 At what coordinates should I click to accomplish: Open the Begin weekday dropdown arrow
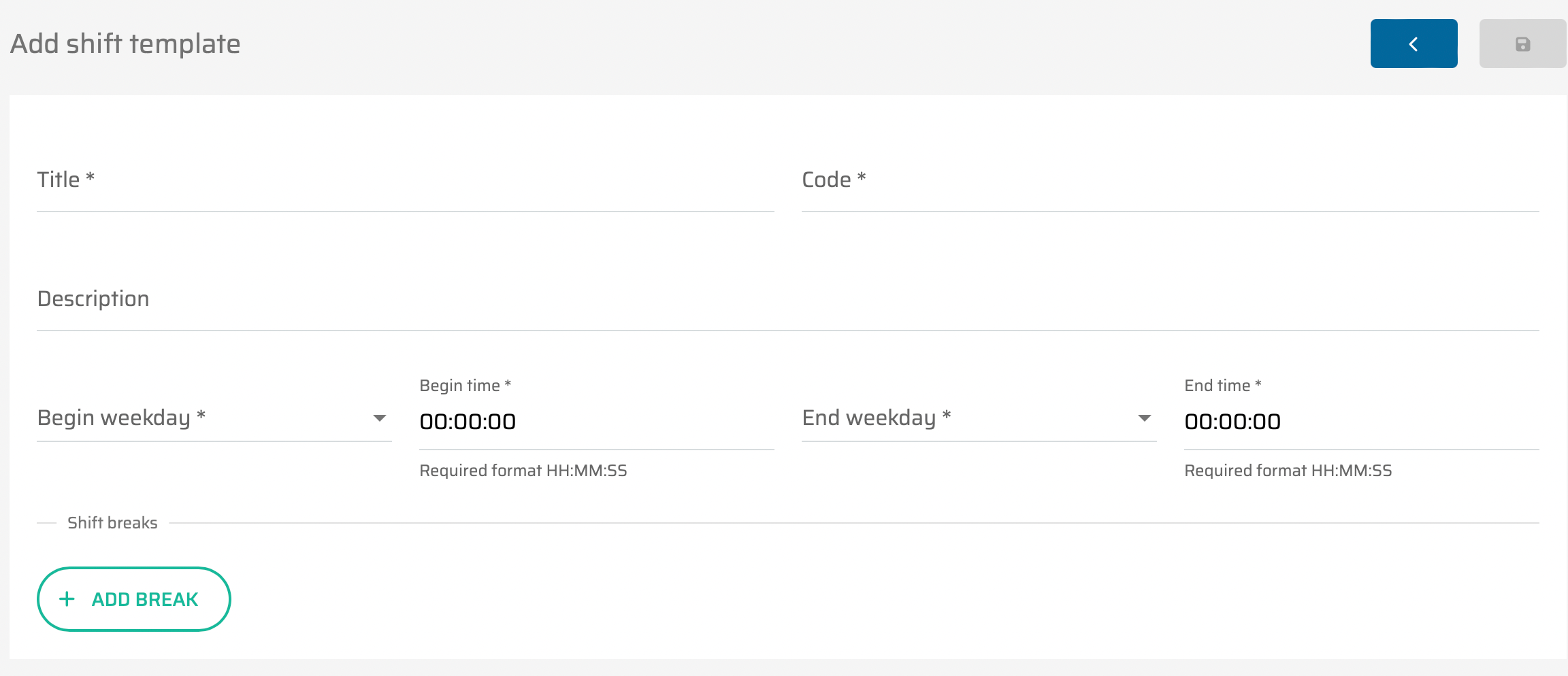point(380,418)
